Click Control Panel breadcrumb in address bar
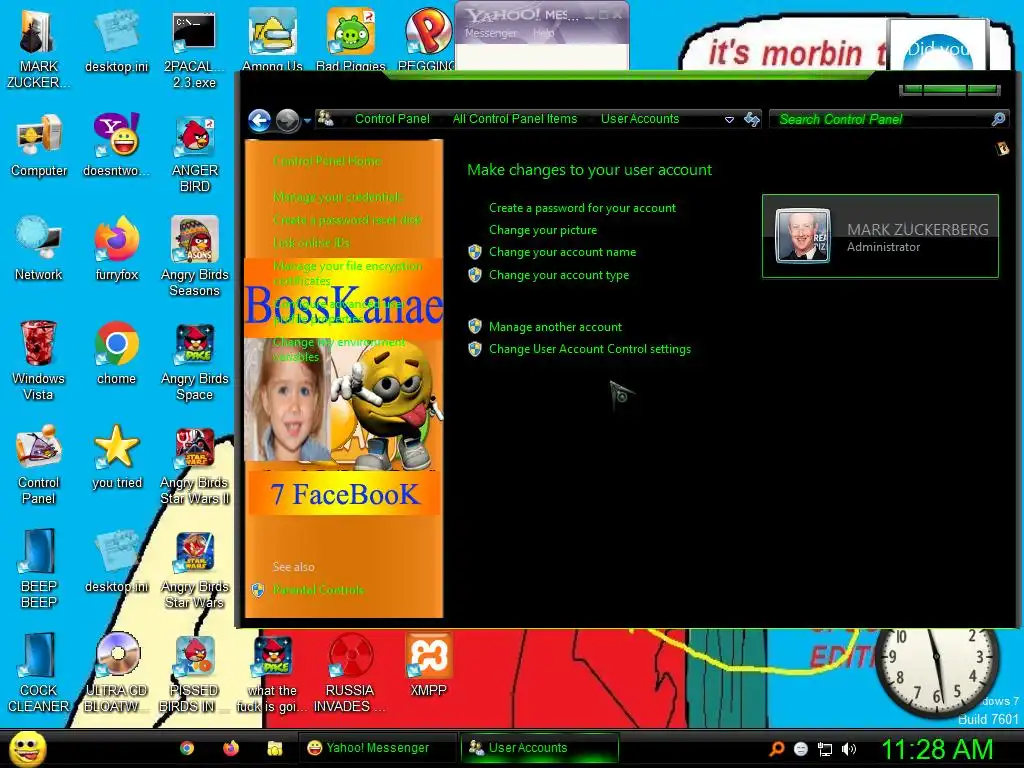The height and width of the screenshot is (768, 1024). click(392, 119)
